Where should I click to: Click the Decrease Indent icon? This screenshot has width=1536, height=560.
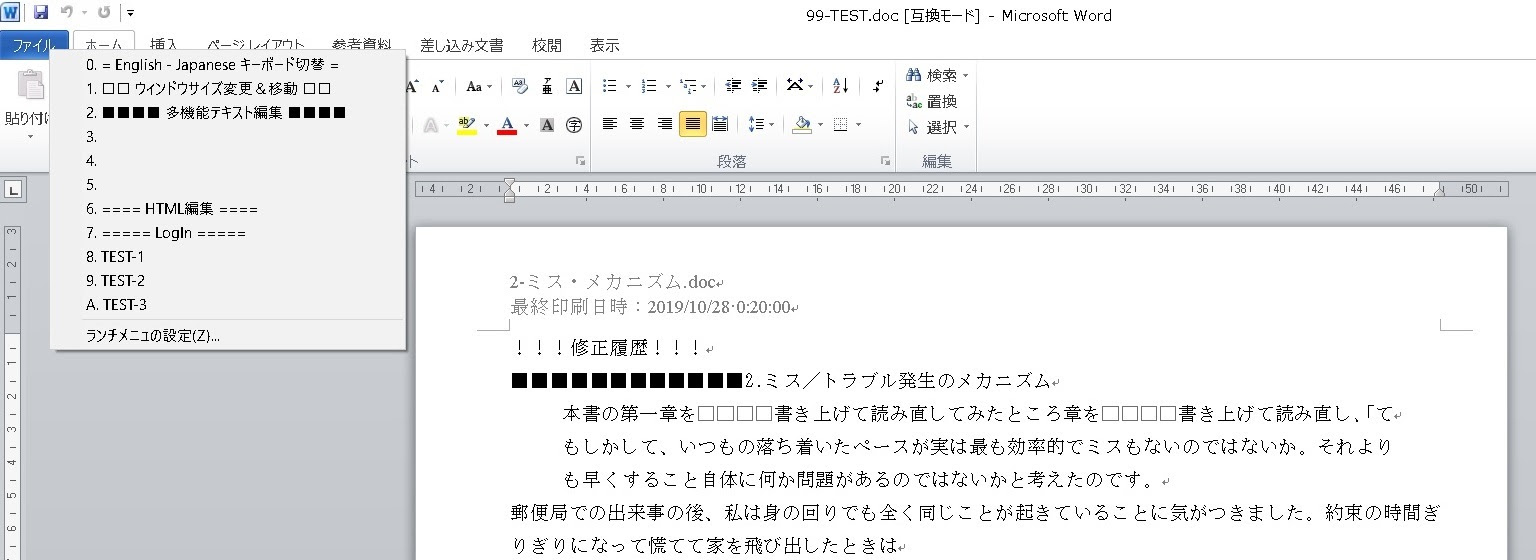[733, 86]
